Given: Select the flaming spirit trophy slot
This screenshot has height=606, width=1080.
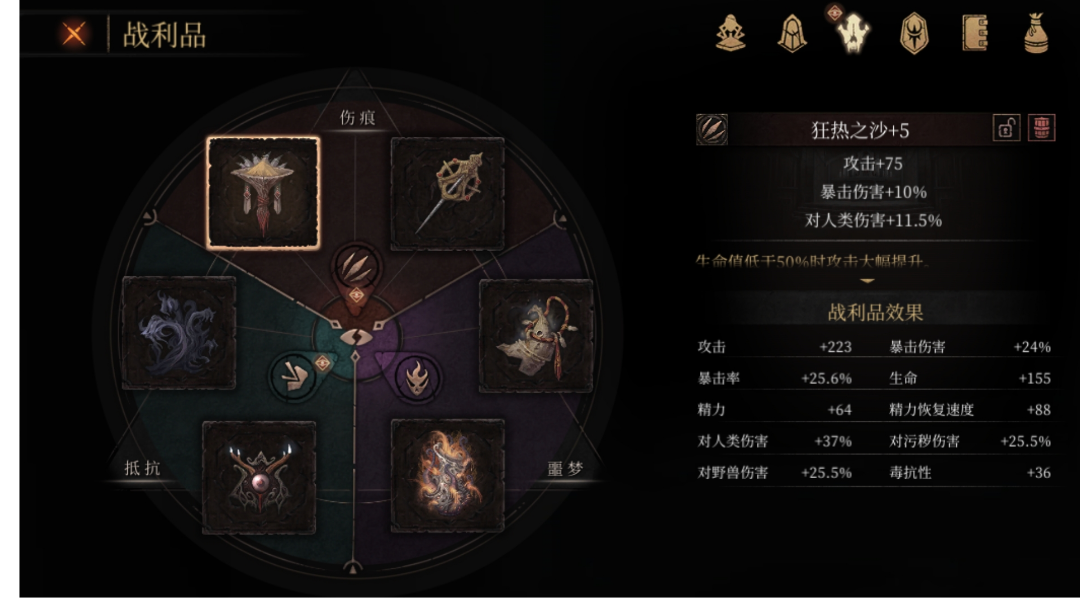Looking at the screenshot, I should (x=448, y=476).
